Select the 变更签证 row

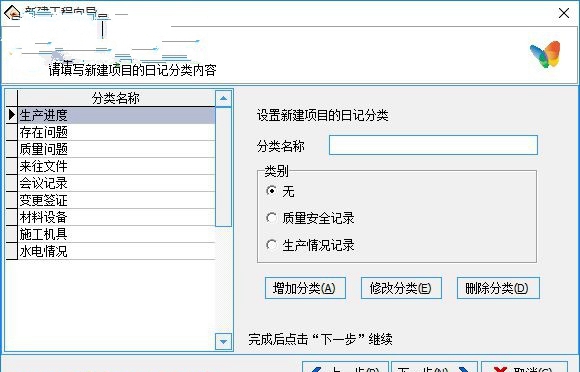[116, 200]
